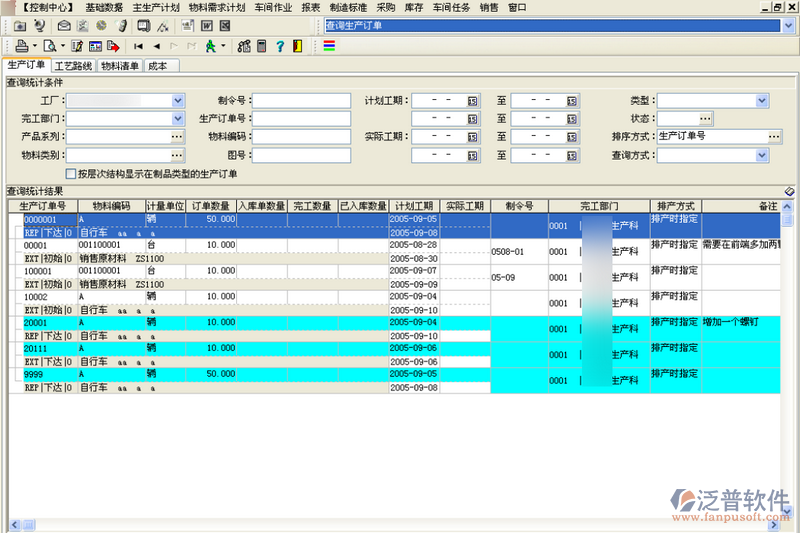This screenshot has height=533, width=800.
Task: Enable 按层次结构显示 checkbox
Action: [71, 174]
